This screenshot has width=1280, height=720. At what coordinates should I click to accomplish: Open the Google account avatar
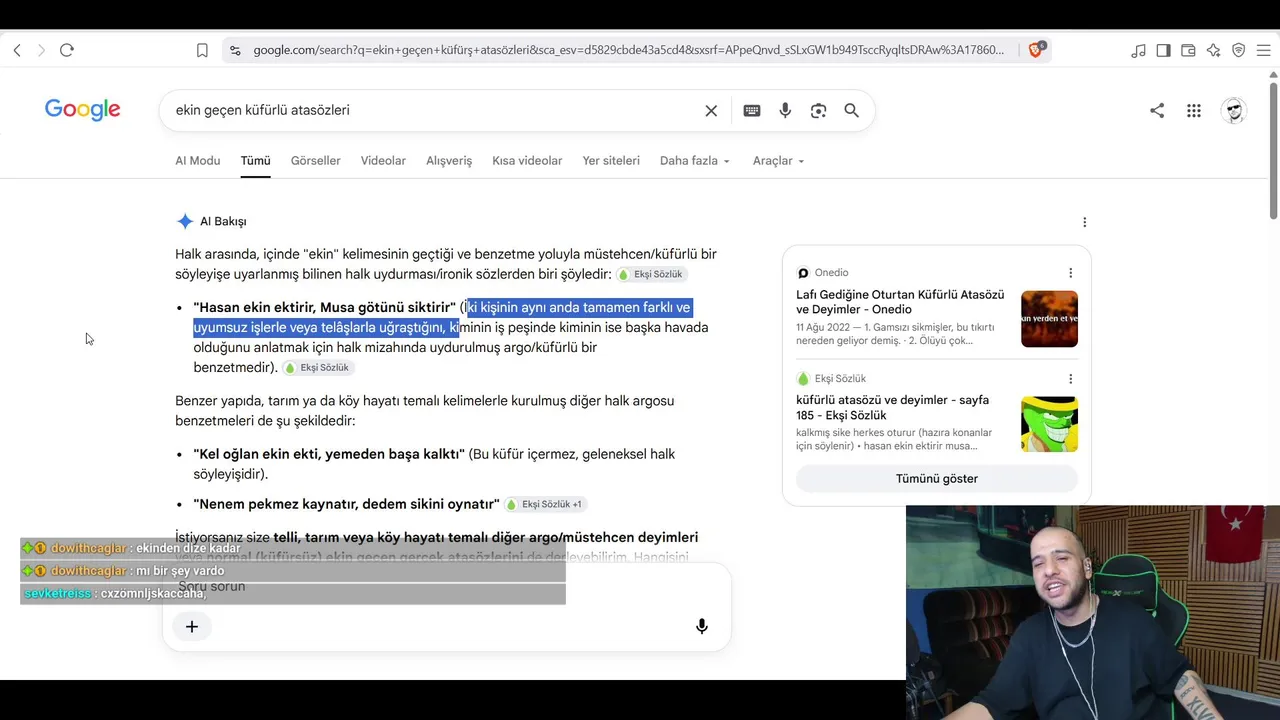pyautogui.click(x=1234, y=111)
